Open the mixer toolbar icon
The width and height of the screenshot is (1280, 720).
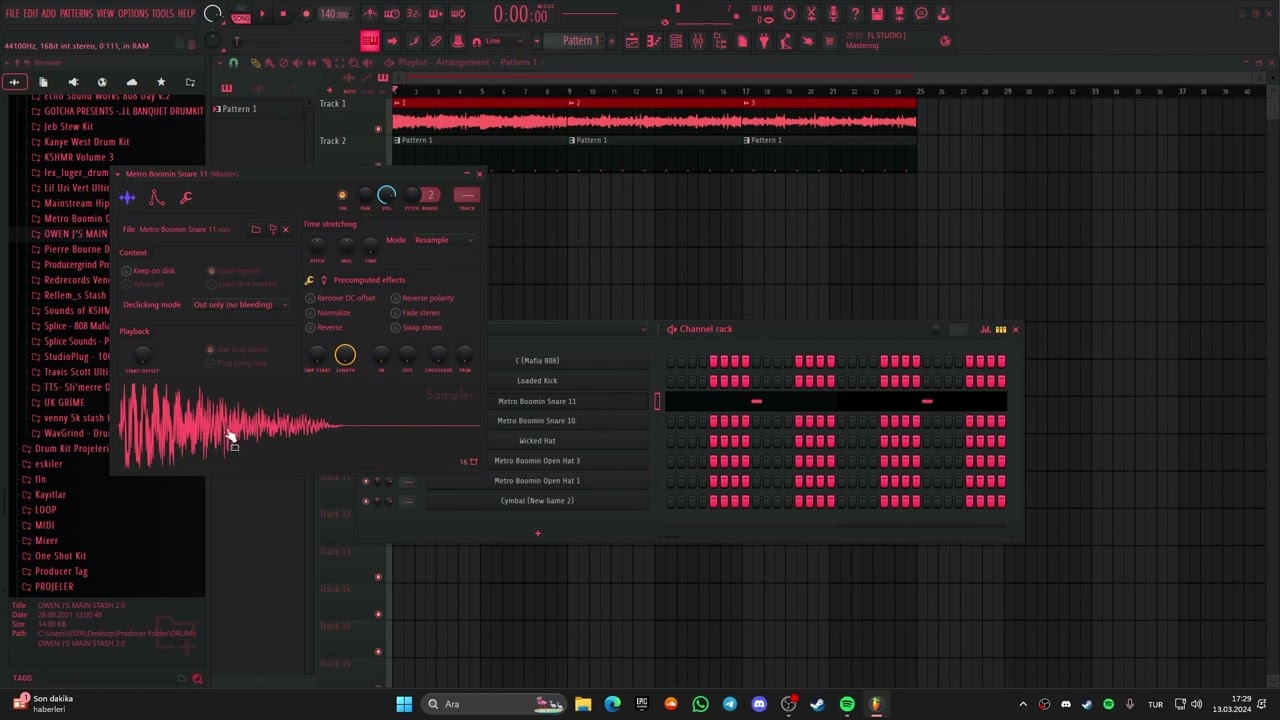tap(698, 41)
